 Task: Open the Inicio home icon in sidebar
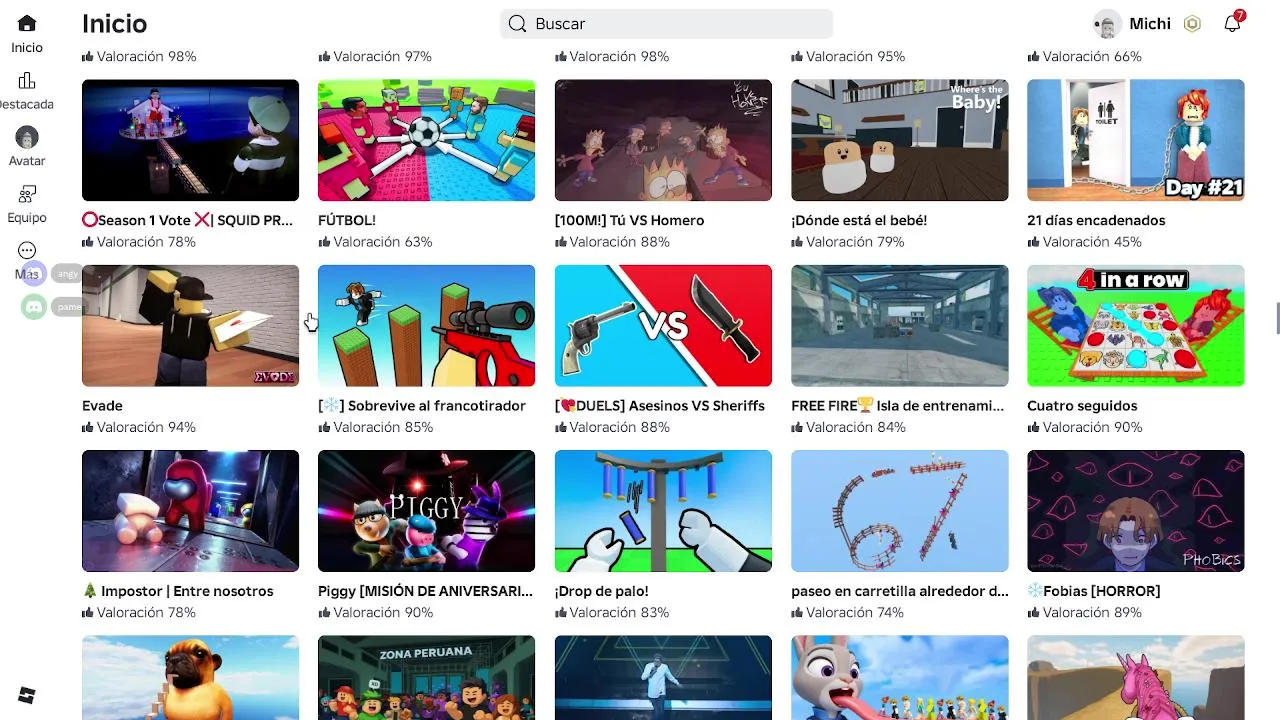pos(27,23)
